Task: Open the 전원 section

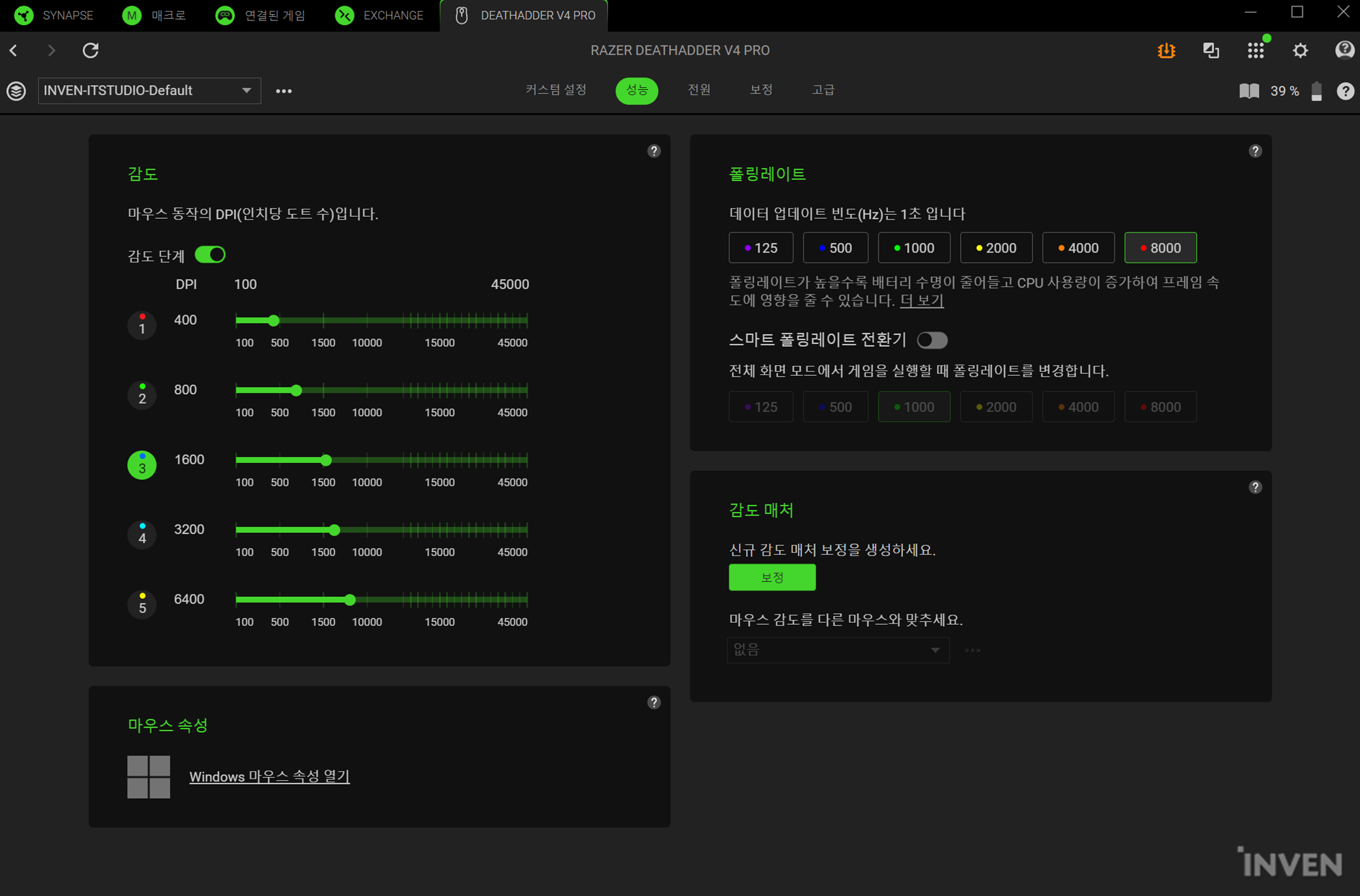Action: pos(699,90)
